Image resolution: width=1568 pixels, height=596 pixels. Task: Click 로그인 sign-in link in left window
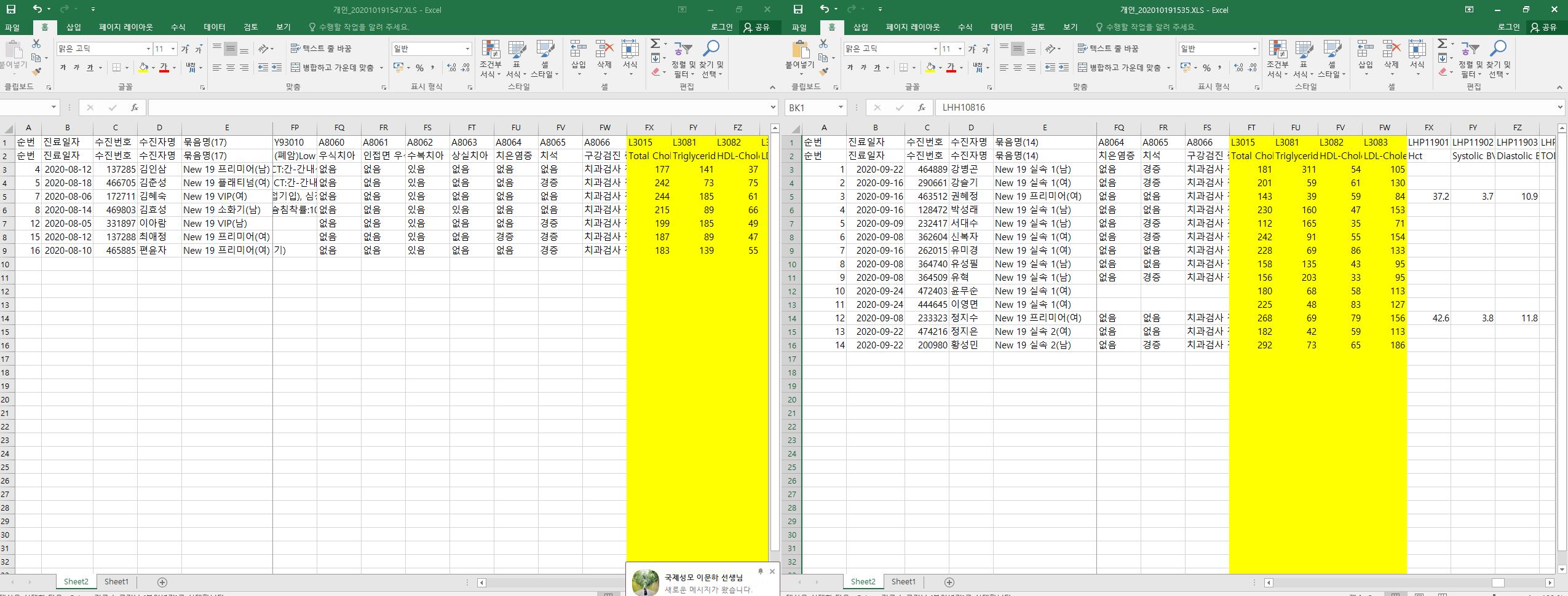[722, 27]
